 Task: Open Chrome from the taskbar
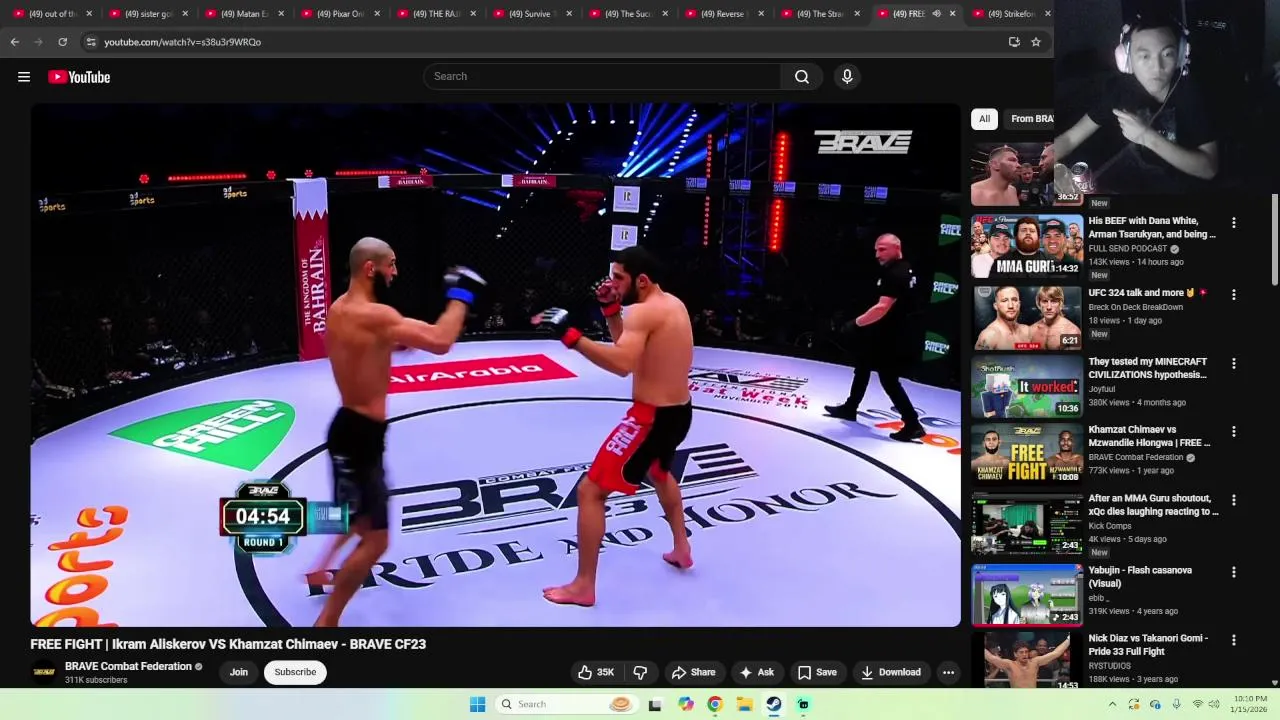pyautogui.click(x=715, y=704)
